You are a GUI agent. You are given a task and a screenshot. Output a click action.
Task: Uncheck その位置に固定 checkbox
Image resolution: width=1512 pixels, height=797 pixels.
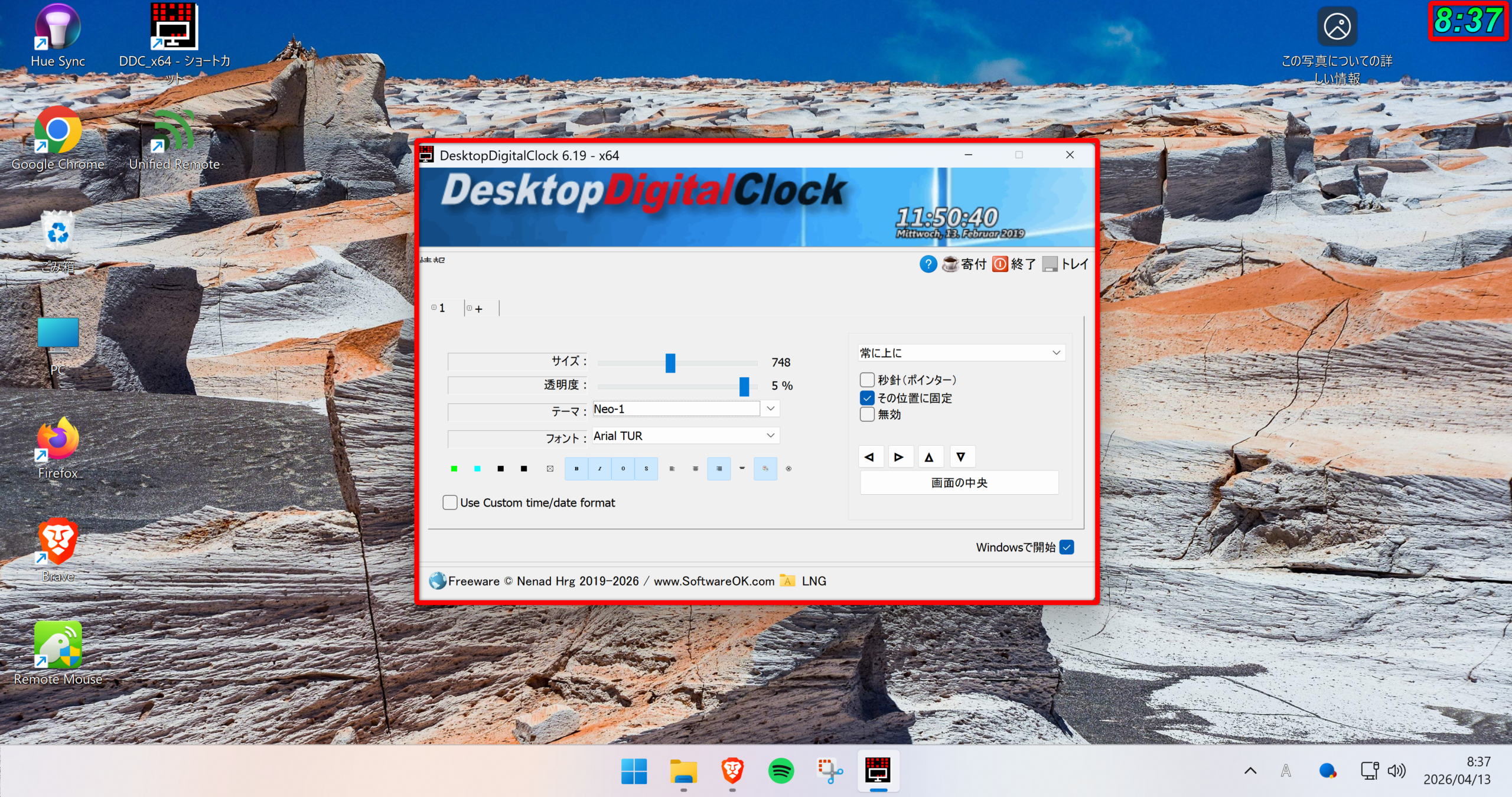coord(867,398)
